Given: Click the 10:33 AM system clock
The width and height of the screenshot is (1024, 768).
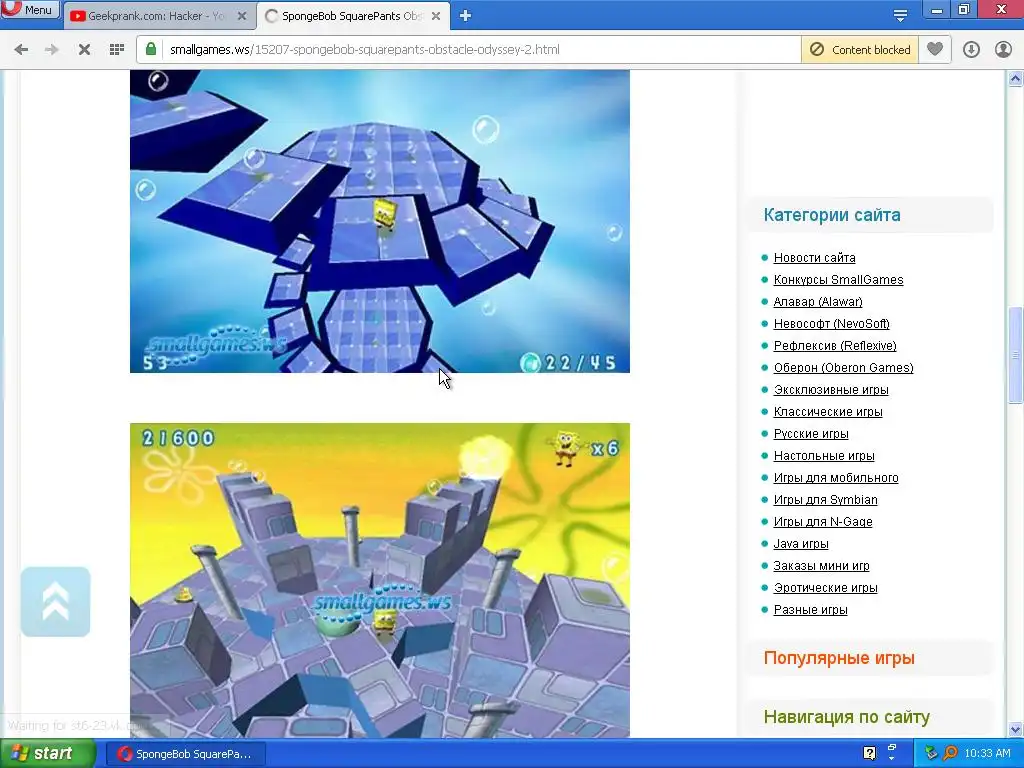Looking at the screenshot, I should coord(987,754).
